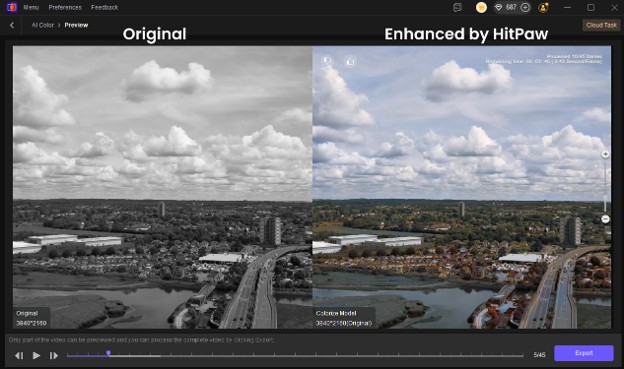The width and height of the screenshot is (624, 369).
Task: Click the AI Color breadcrumb
Action: click(43, 25)
